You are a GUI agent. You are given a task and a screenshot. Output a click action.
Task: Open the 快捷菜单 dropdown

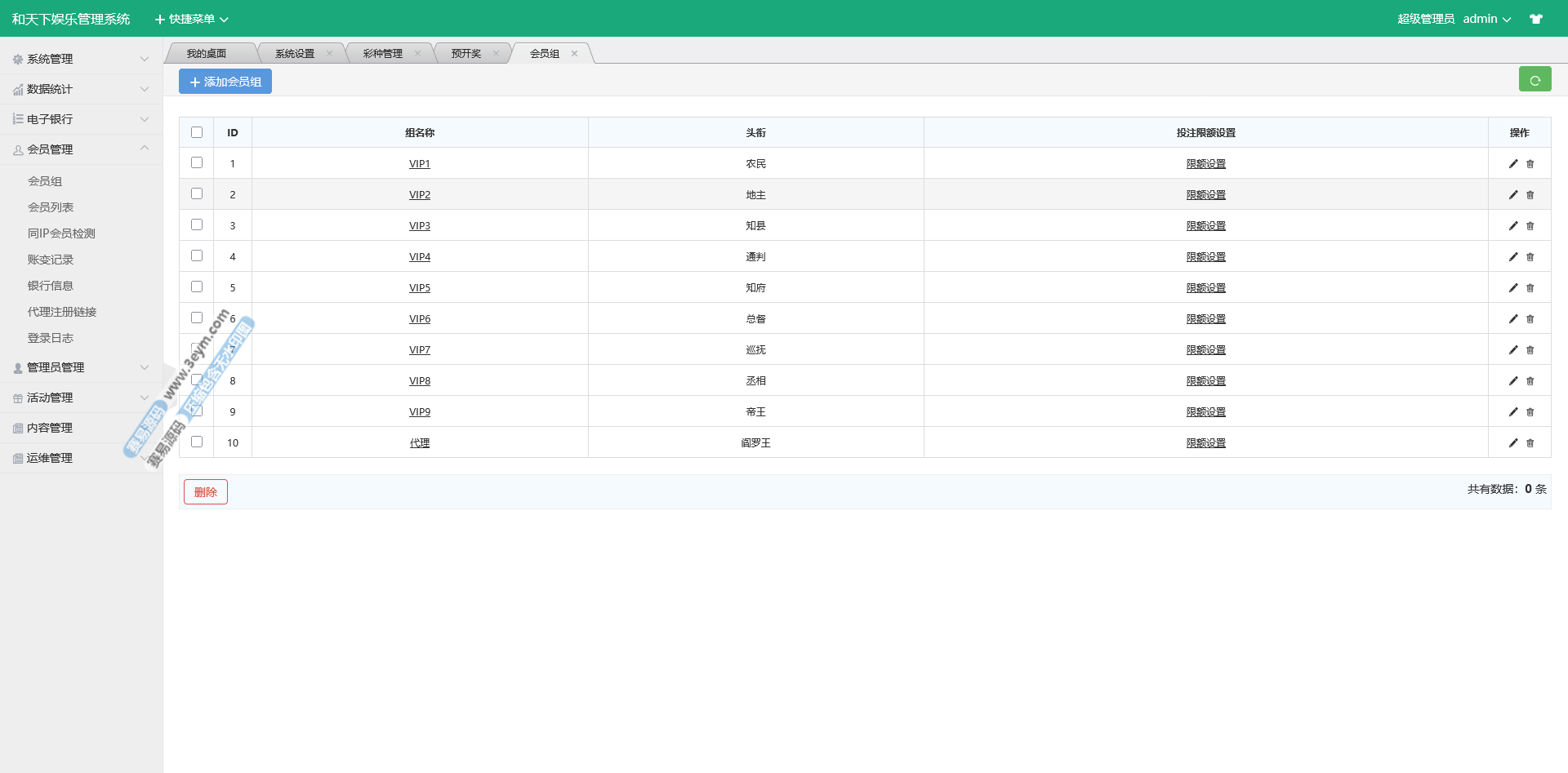tap(192, 19)
